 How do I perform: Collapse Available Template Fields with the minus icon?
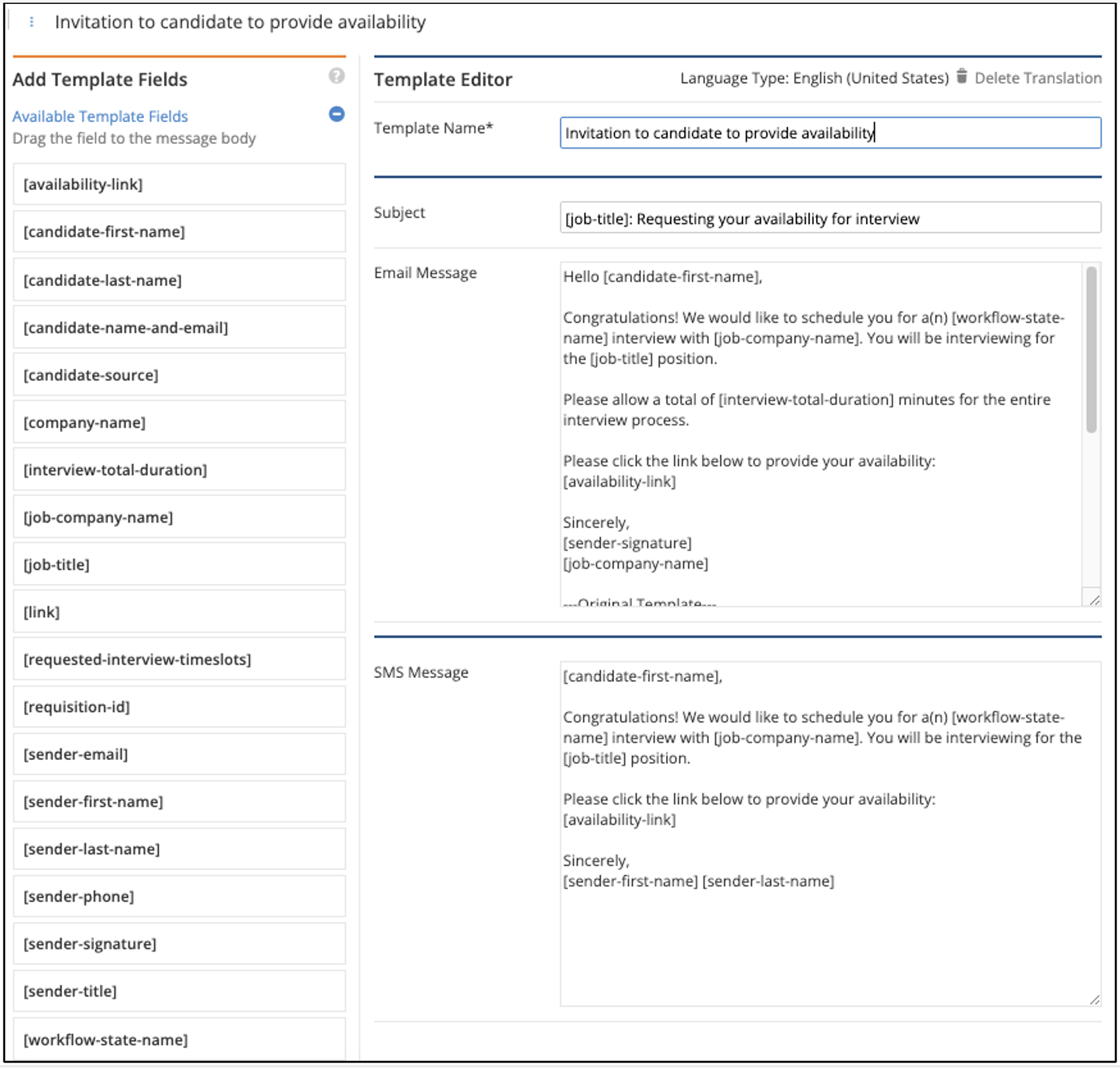coord(337,114)
